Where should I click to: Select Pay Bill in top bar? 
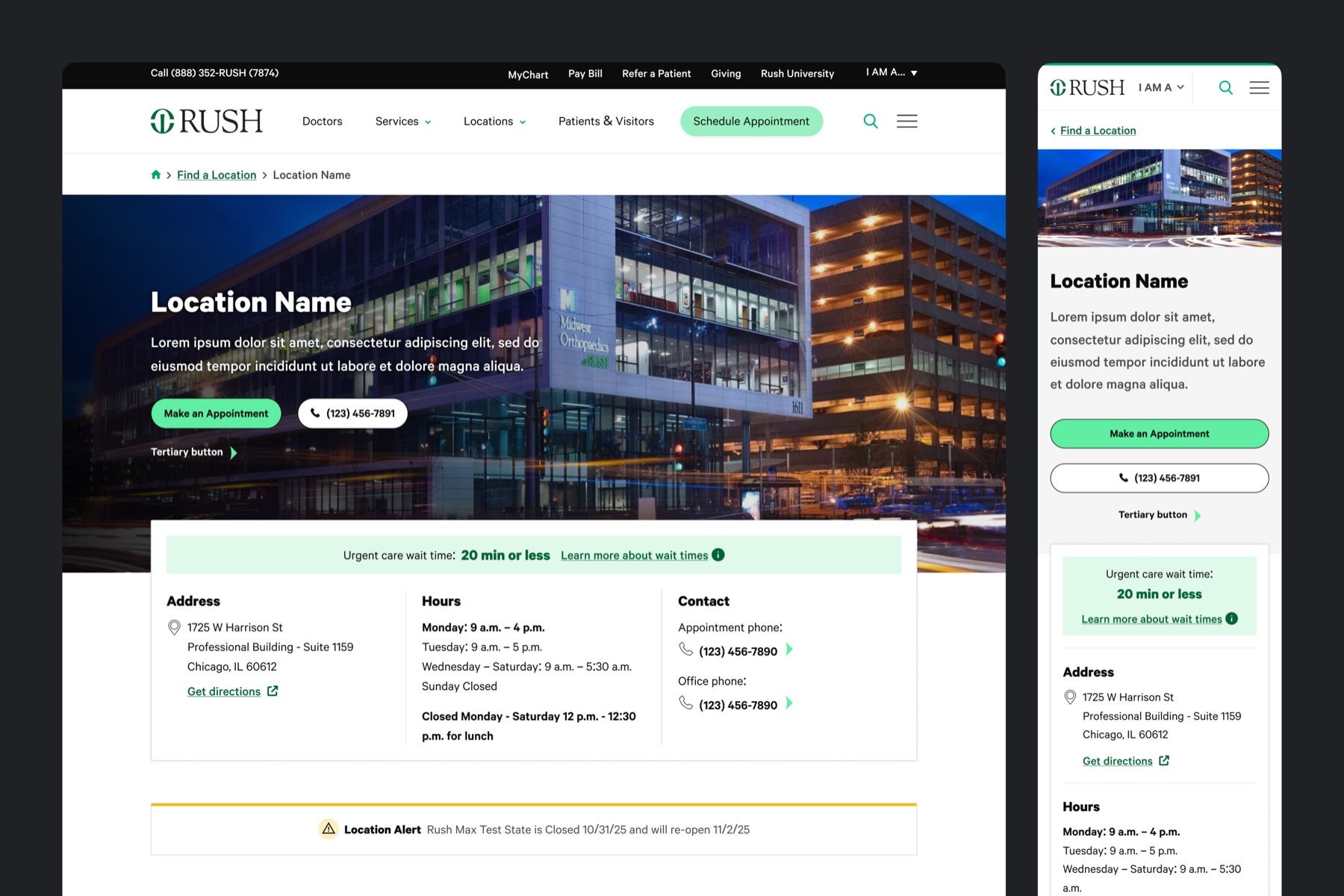585,73
